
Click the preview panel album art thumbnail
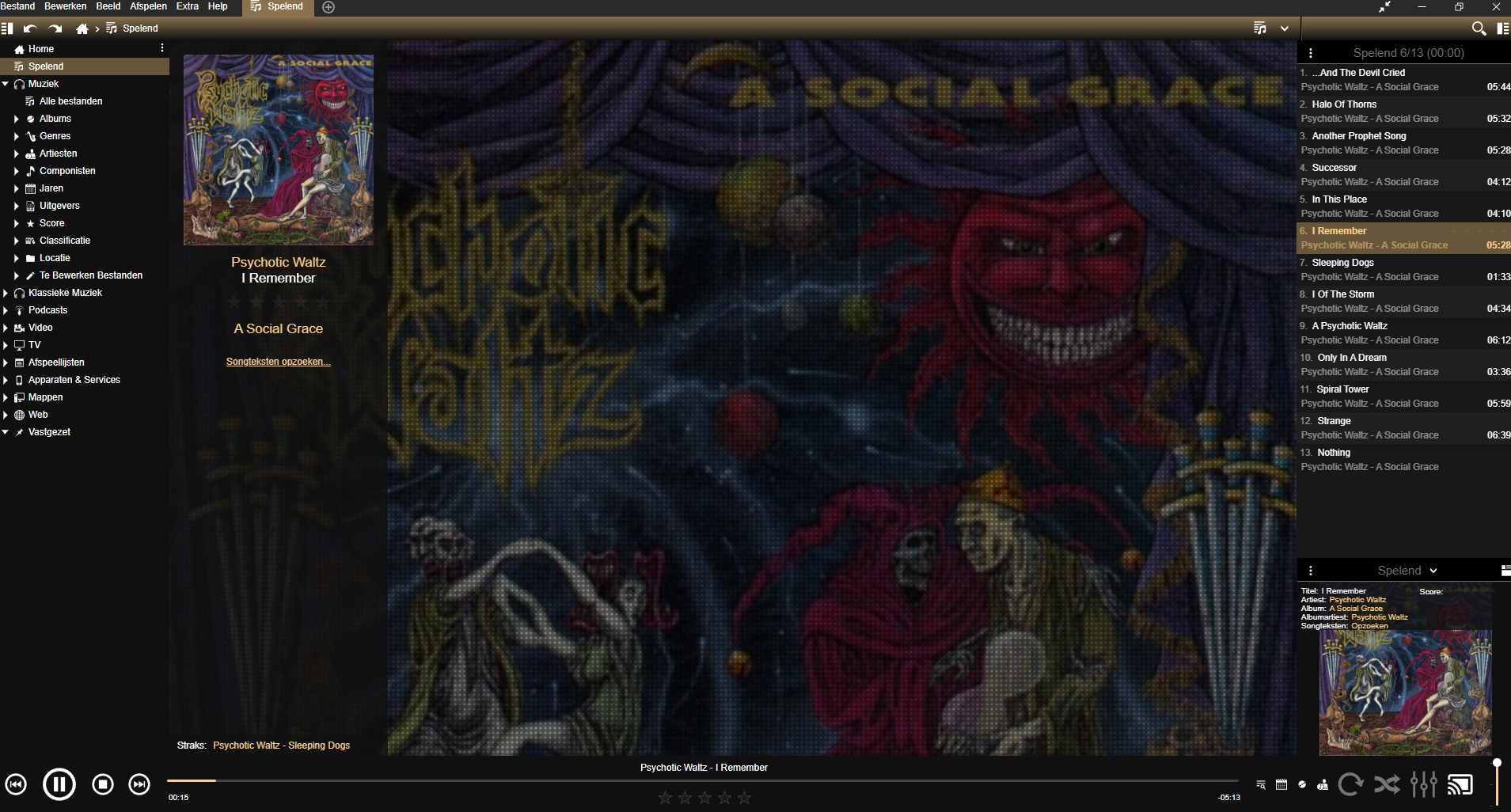click(x=1405, y=692)
